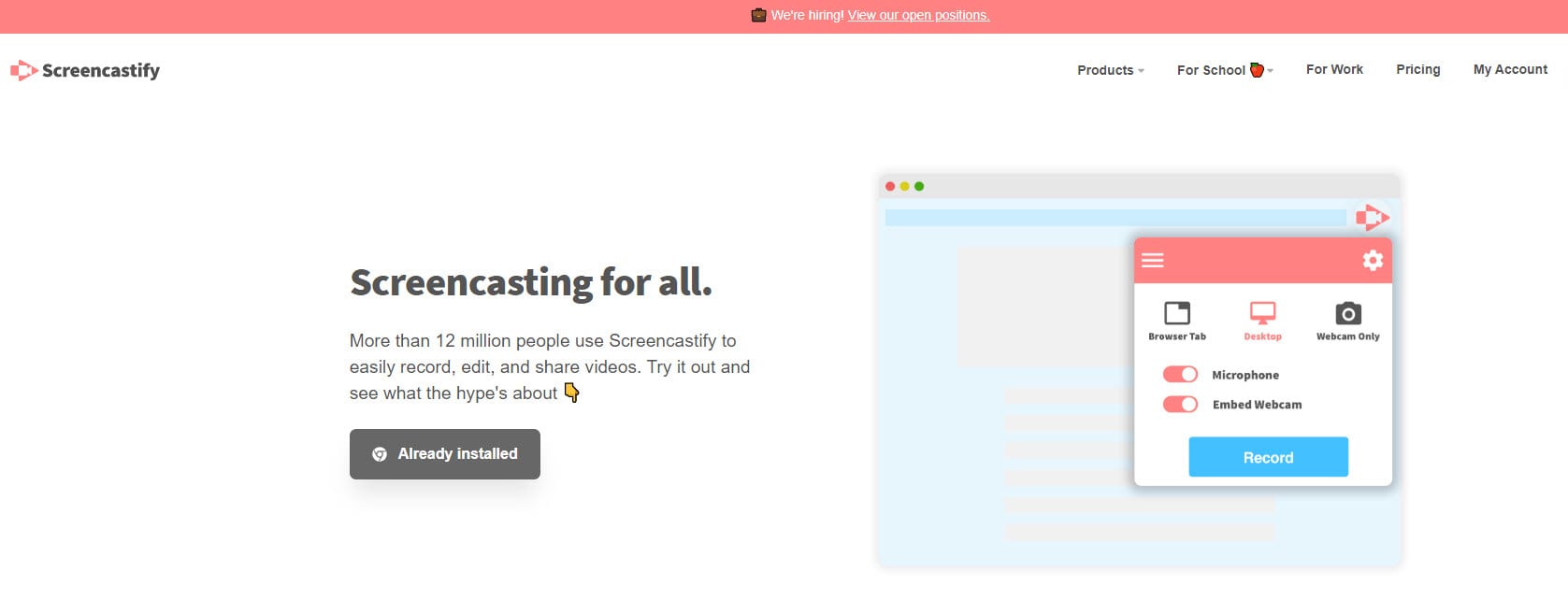Screen dimensions: 1568x615
Task: Open the Pricing page
Action: tap(1418, 69)
